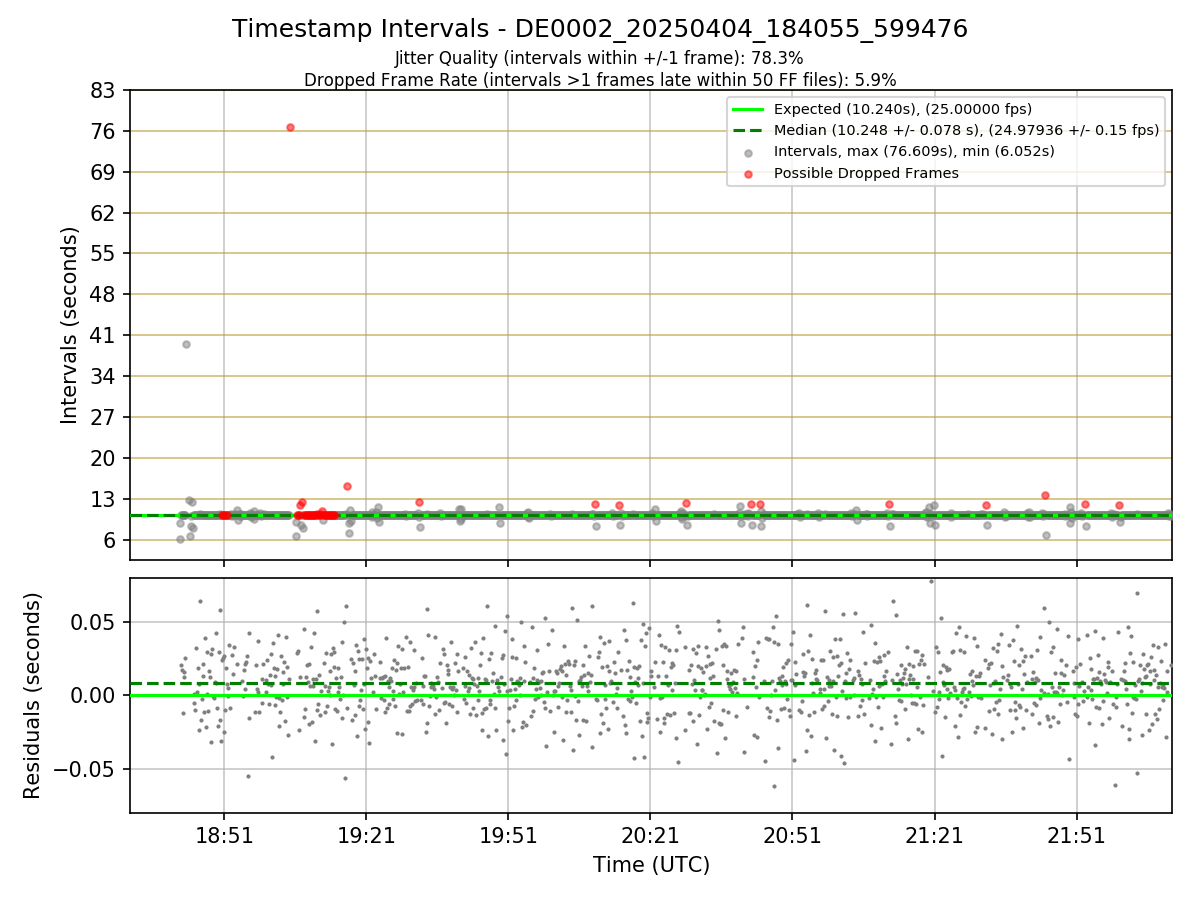
Task: Click the y-axis tick label "83"
Action: 105,91
